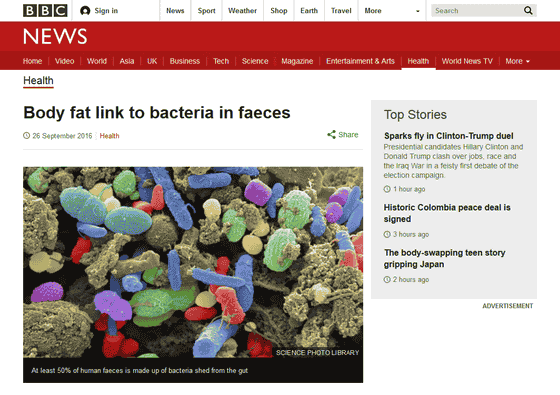Open body-swapping teen story gripping Japan
The image size is (560, 395).
pyautogui.click(x=445, y=259)
